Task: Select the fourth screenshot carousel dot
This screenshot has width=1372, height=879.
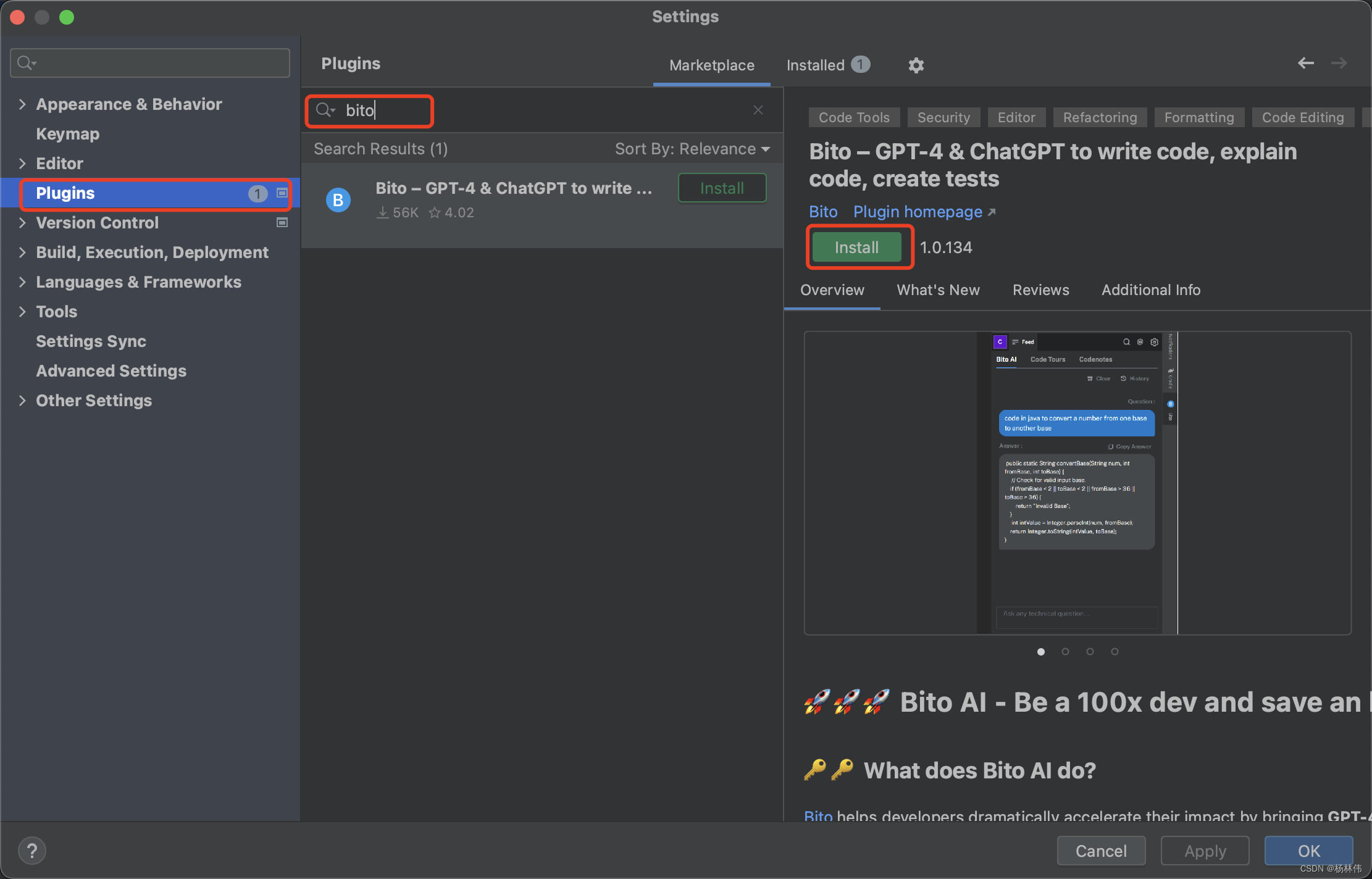Action: click(1115, 651)
